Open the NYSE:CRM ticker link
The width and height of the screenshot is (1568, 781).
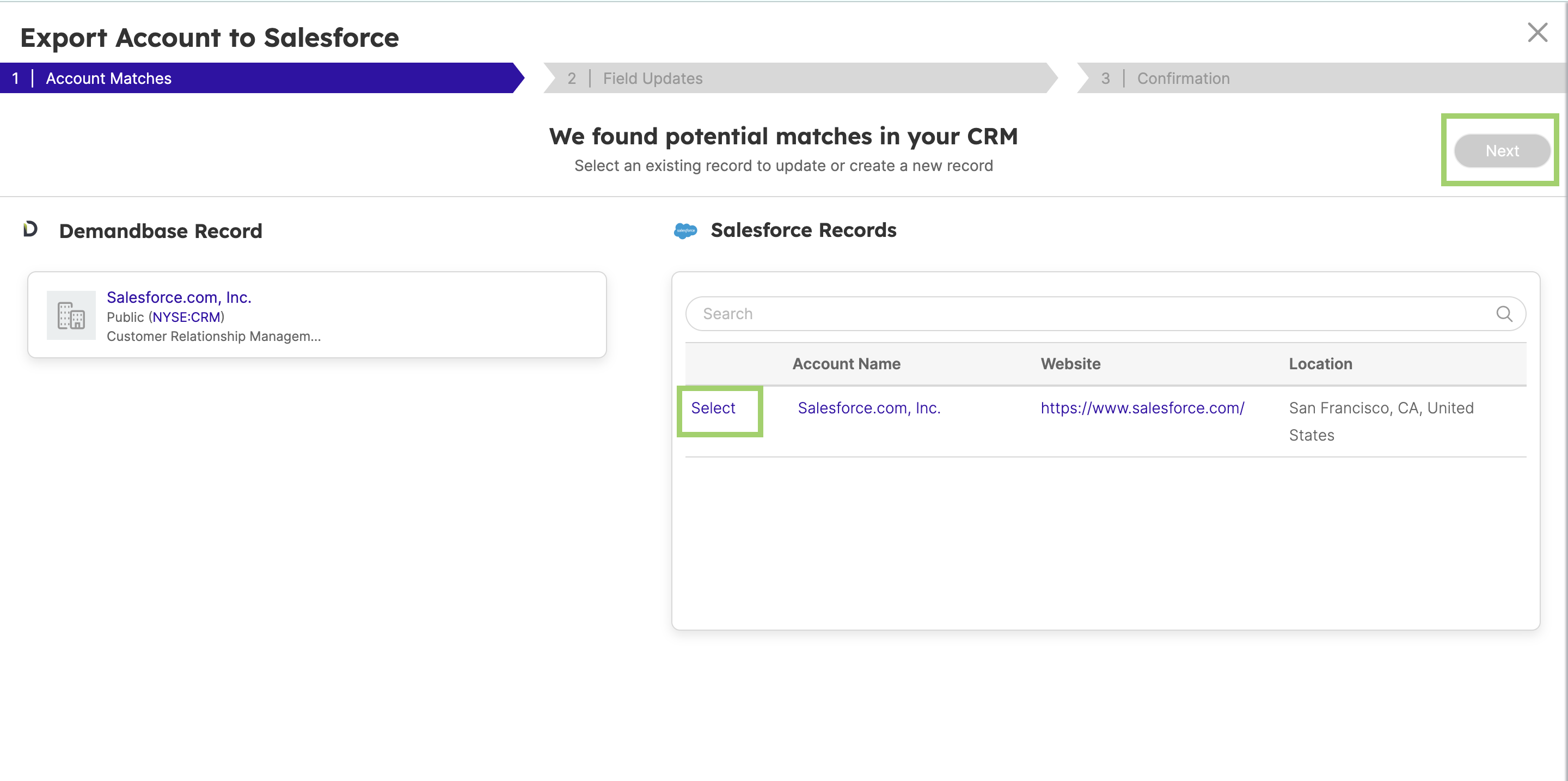click(x=186, y=317)
